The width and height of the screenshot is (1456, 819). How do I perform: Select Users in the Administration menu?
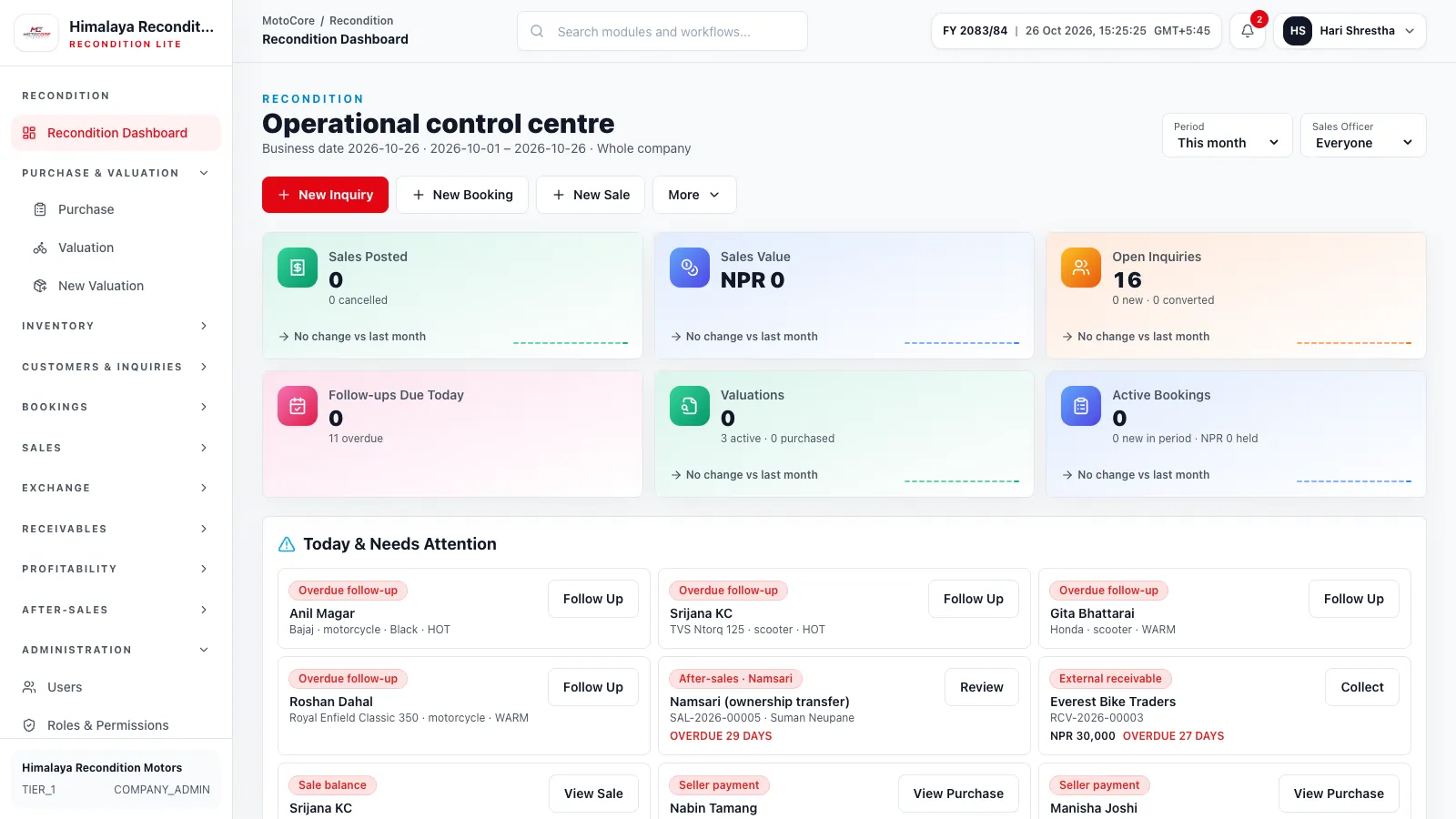pyautogui.click(x=116, y=687)
